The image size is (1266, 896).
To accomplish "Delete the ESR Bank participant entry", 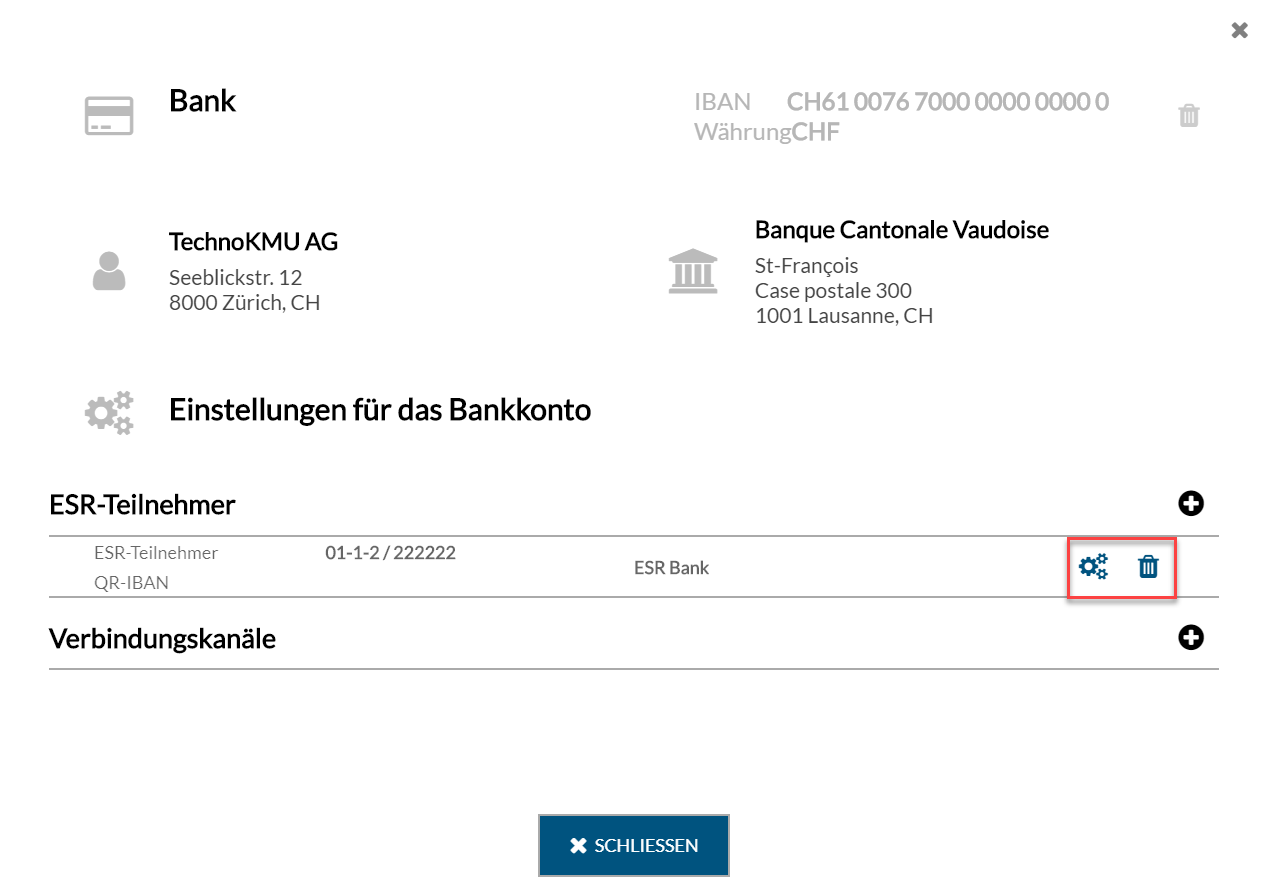I will click(x=1149, y=567).
